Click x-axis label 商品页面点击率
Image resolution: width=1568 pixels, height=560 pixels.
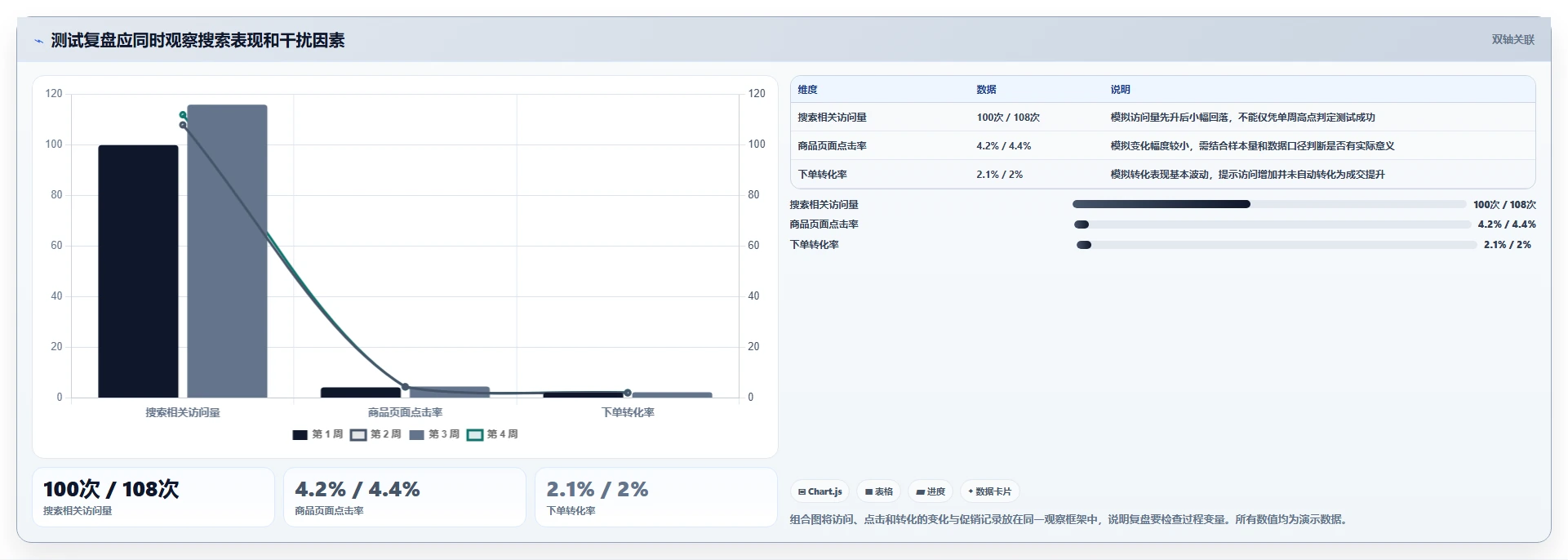click(405, 412)
